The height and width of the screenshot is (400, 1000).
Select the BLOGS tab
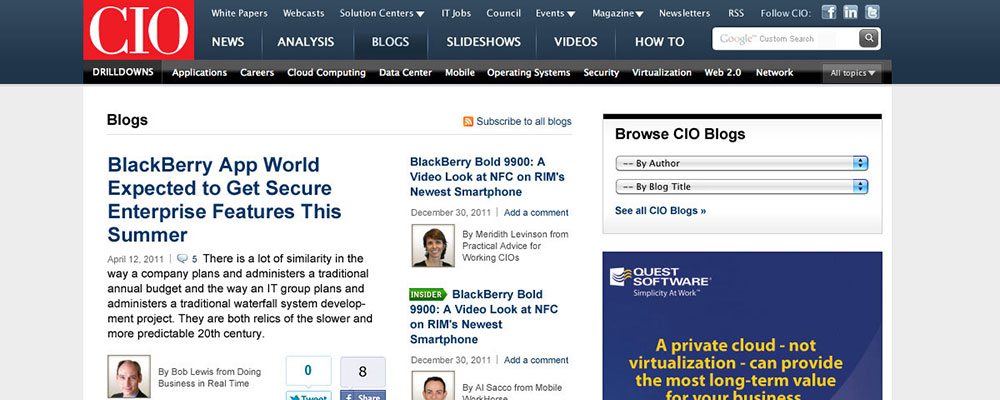tap(390, 42)
